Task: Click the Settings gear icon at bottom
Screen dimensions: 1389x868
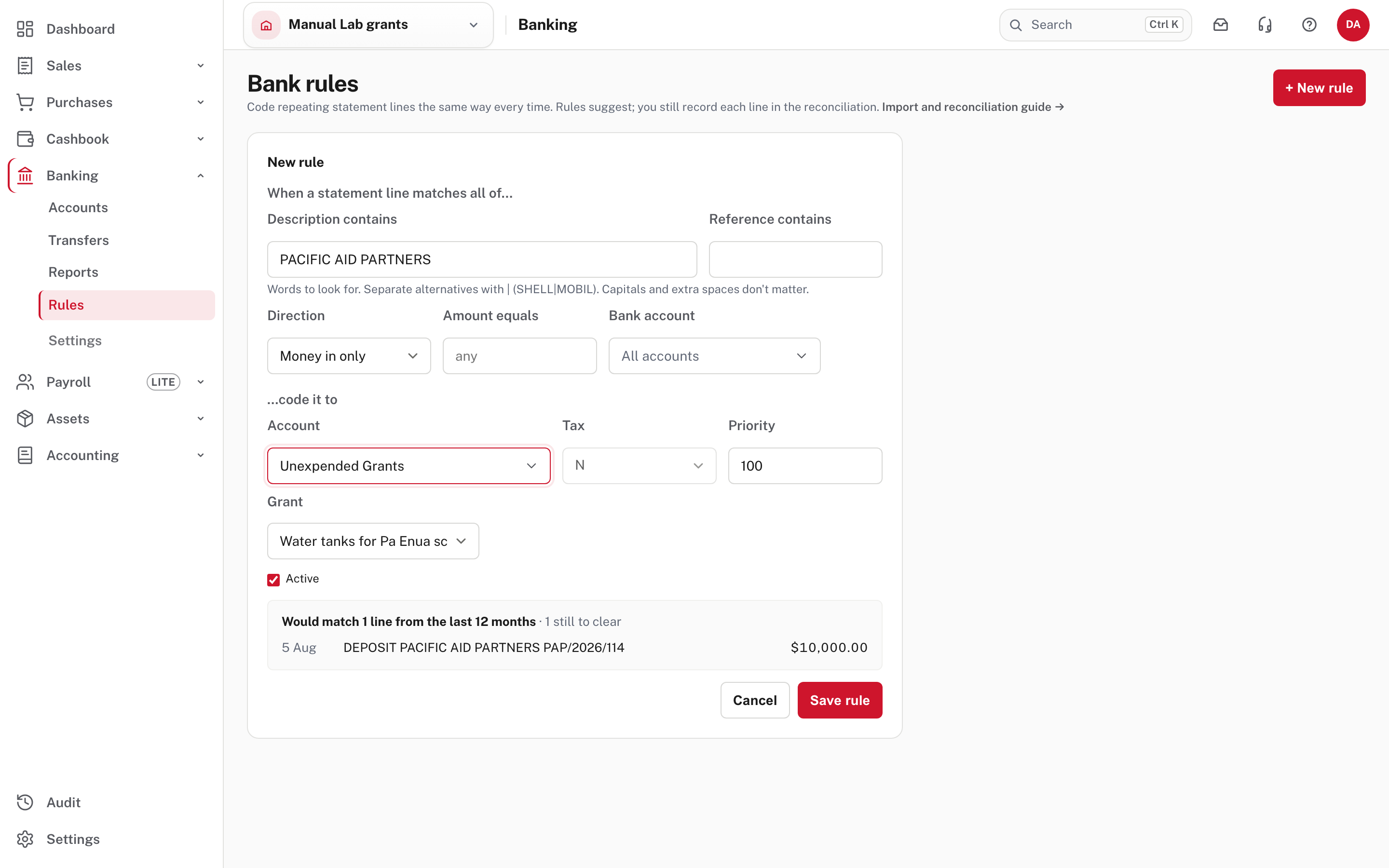Action: tap(25, 839)
